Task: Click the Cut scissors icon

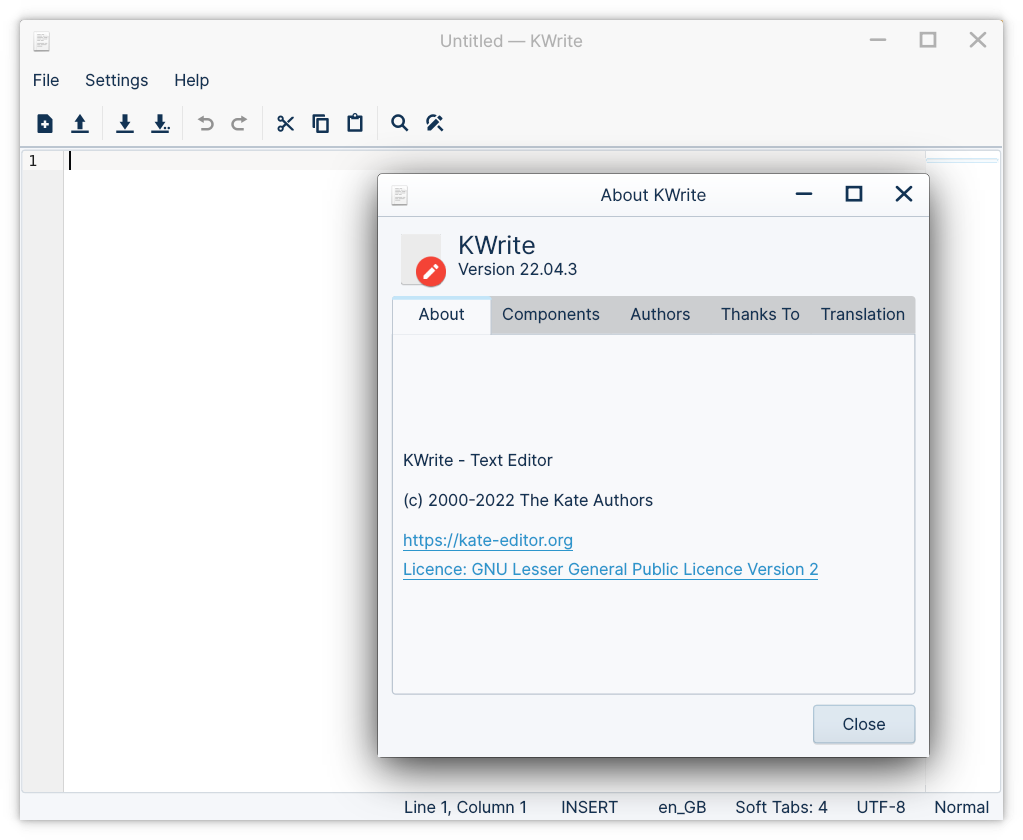Action: pyautogui.click(x=285, y=123)
